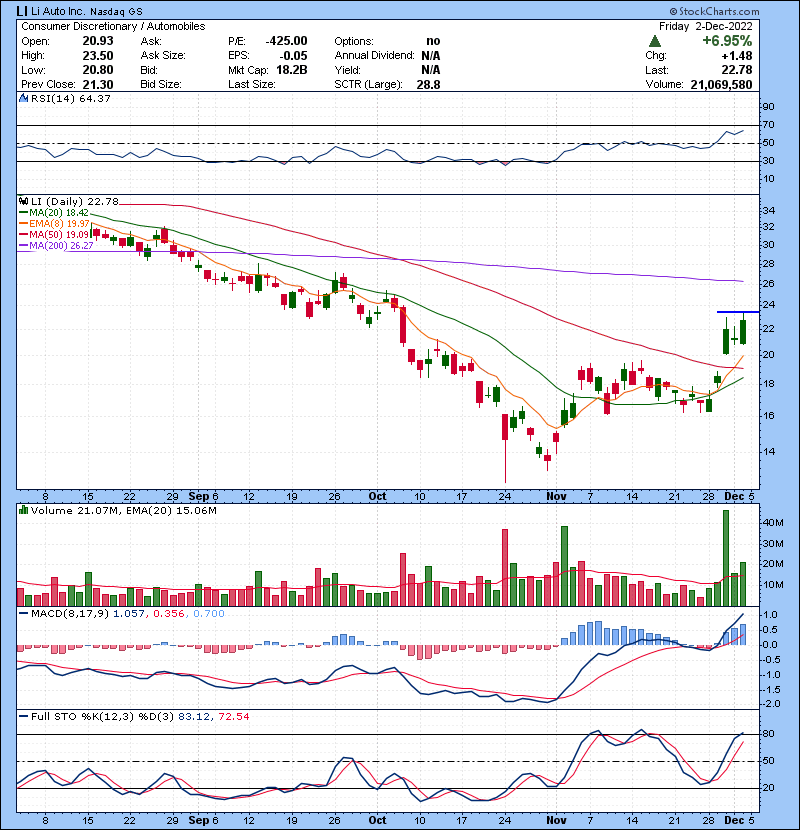This screenshot has width=800, height=830.
Task: Click the stochastic %D value 72.54
Action: point(233,716)
